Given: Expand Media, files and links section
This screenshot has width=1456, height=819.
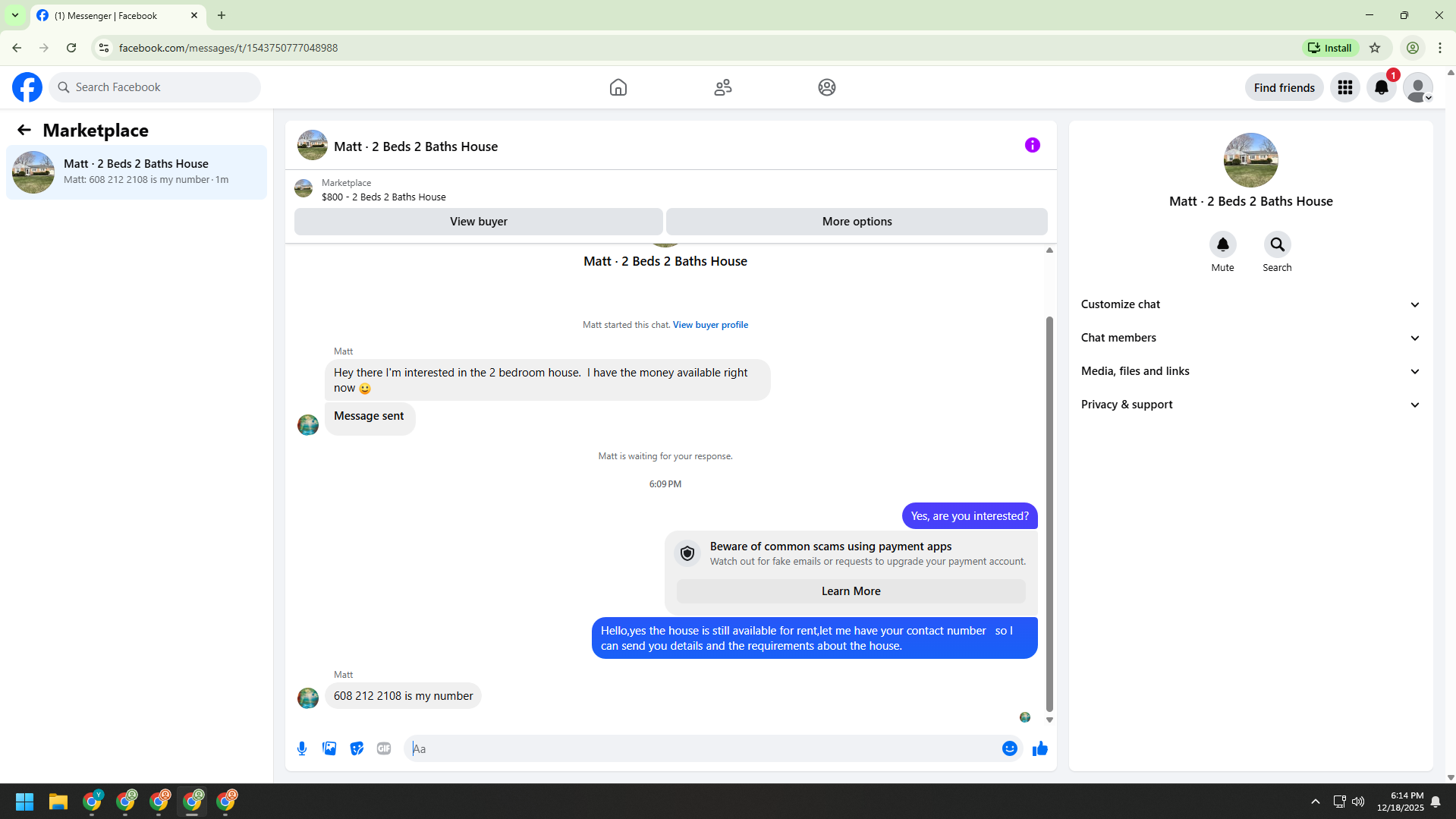Looking at the screenshot, I should point(1250,371).
